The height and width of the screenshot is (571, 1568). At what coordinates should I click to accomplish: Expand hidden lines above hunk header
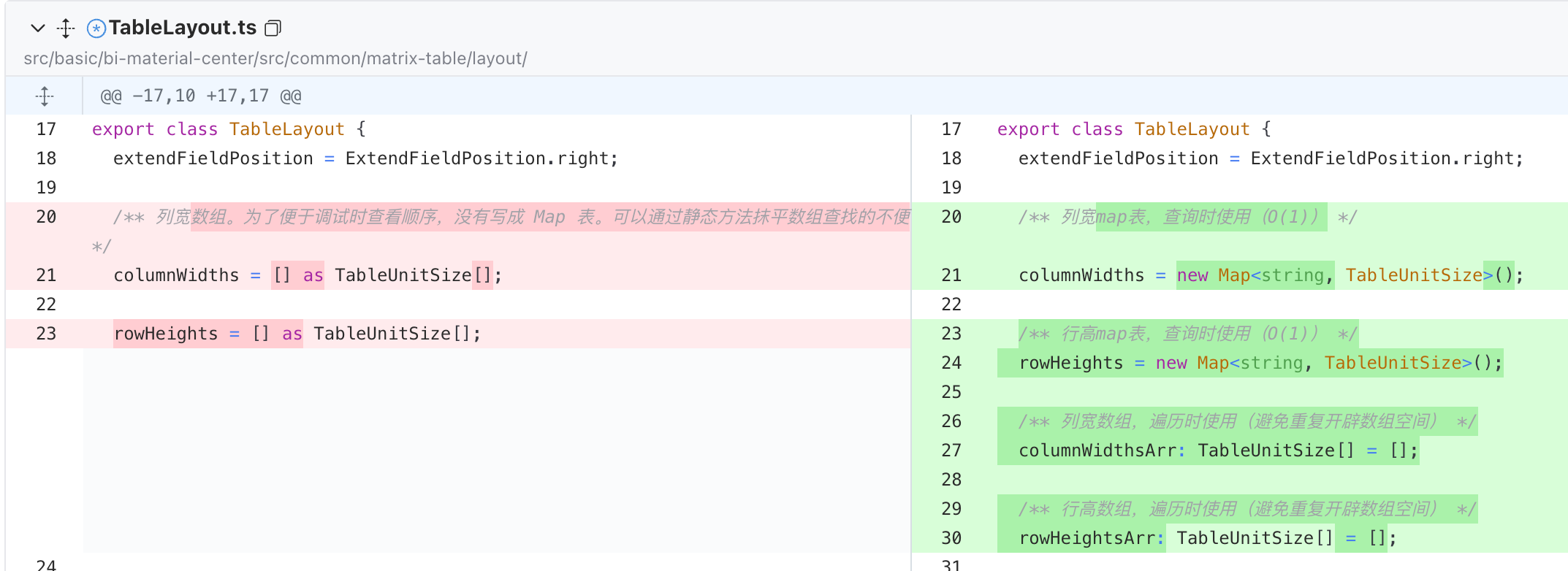(45, 96)
